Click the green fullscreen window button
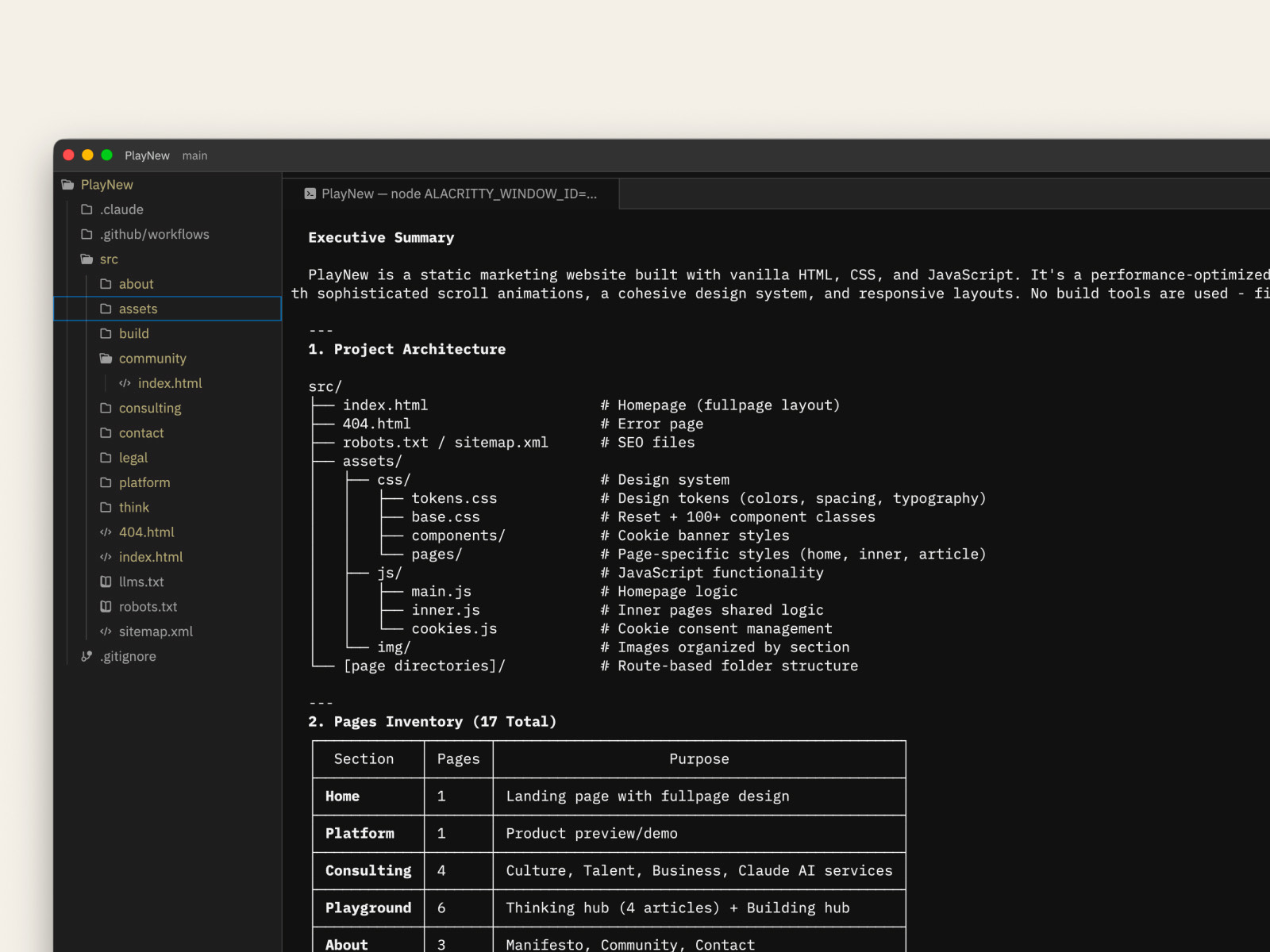Viewport: 1270px width, 952px height. [x=107, y=155]
